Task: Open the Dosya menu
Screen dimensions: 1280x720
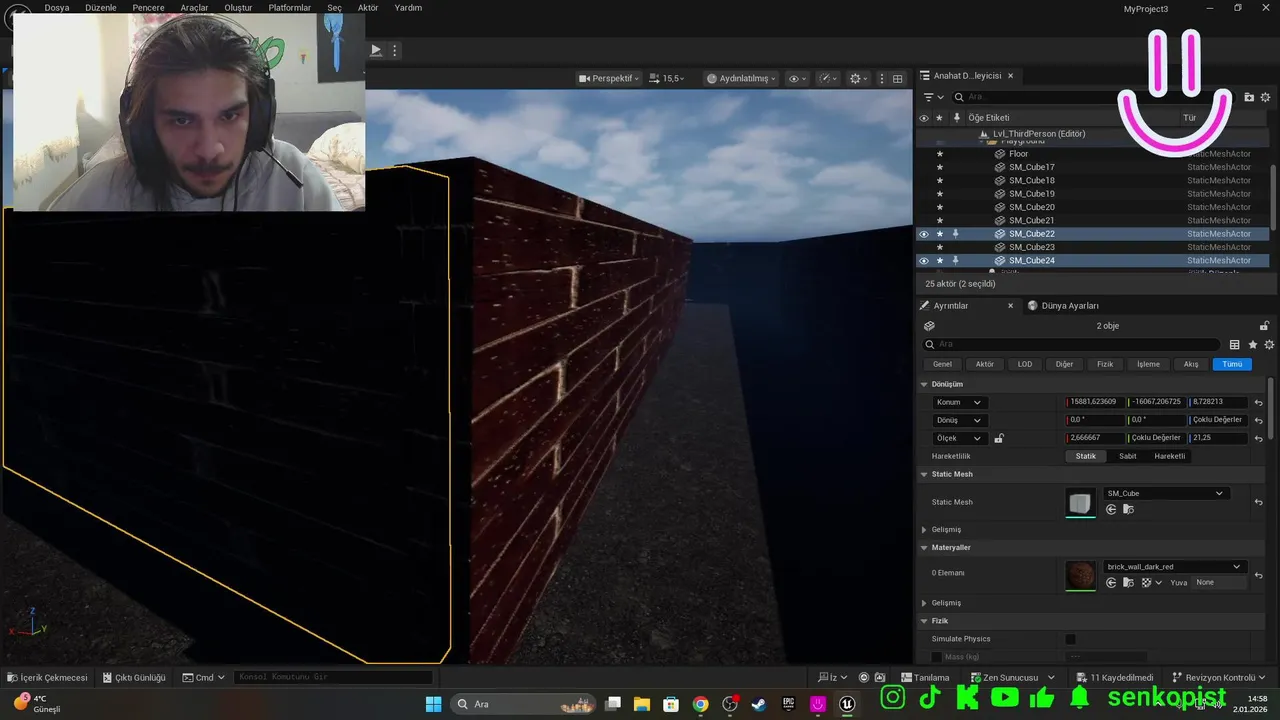Action: (57, 7)
